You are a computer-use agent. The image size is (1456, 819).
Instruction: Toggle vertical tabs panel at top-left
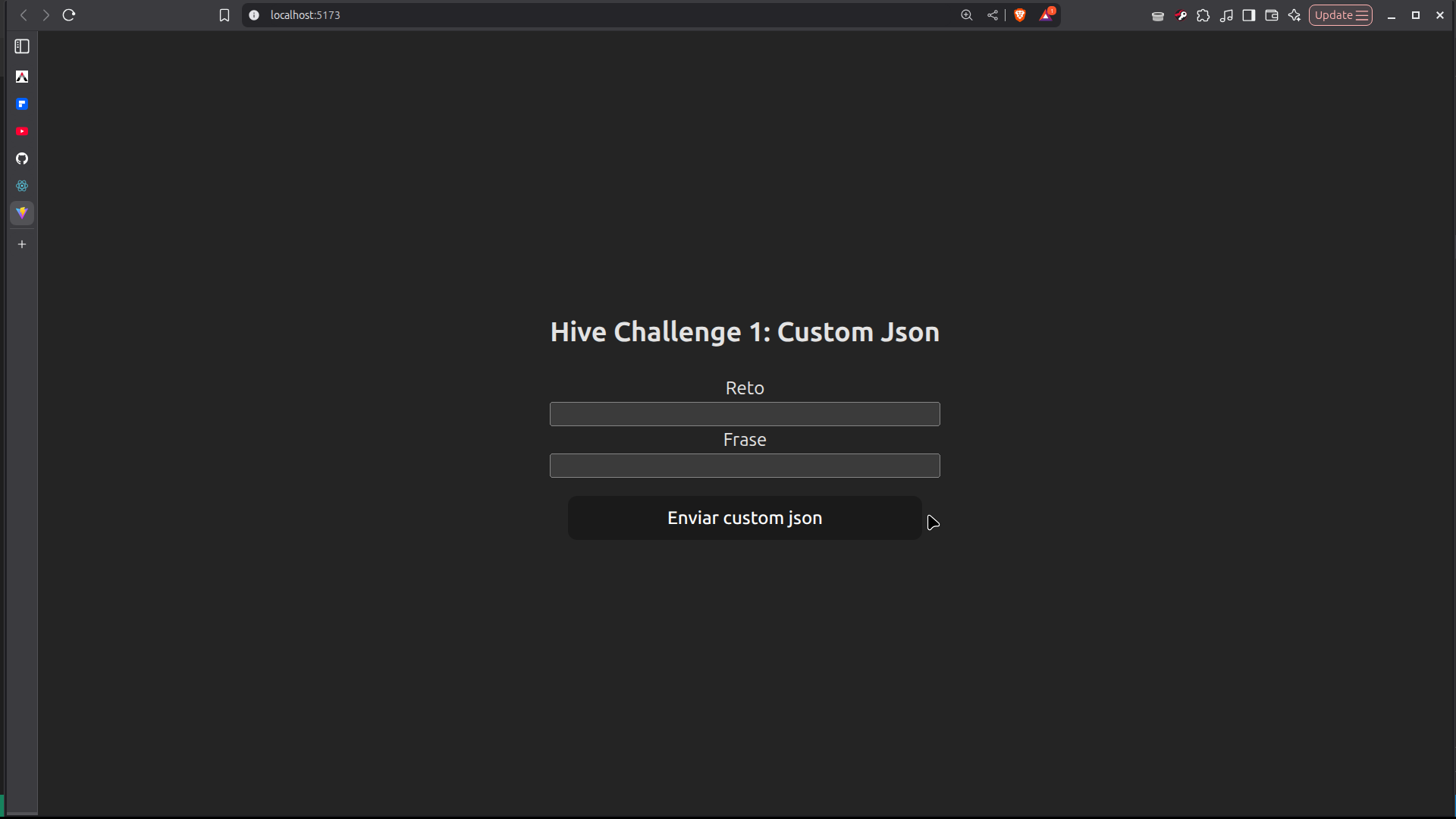coord(22,46)
